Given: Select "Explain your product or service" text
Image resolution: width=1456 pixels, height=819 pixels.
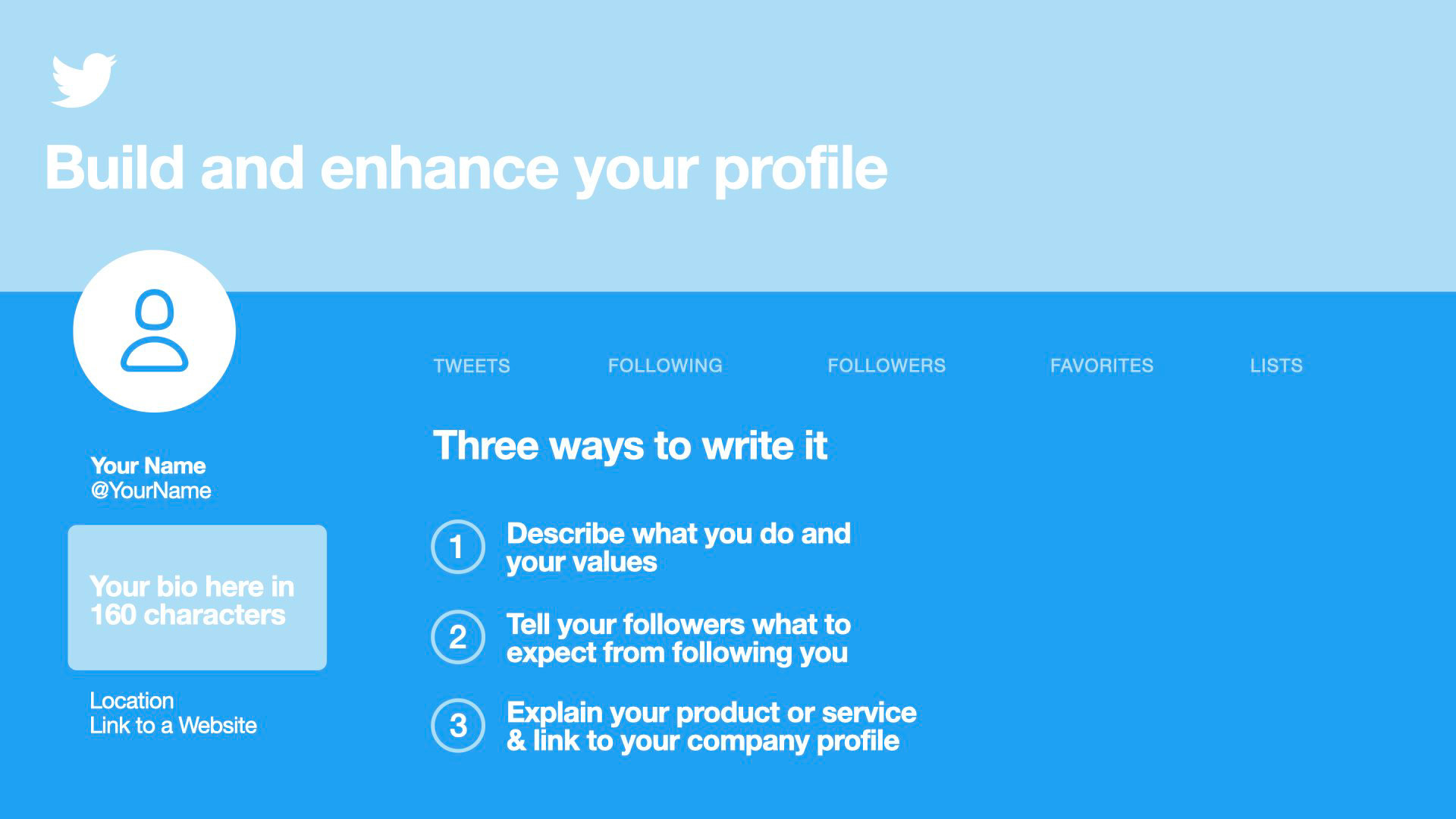Looking at the screenshot, I should click(x=711, y=726).
